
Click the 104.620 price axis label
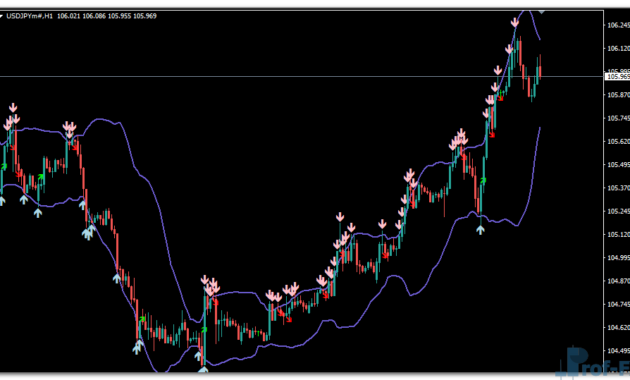618,328
